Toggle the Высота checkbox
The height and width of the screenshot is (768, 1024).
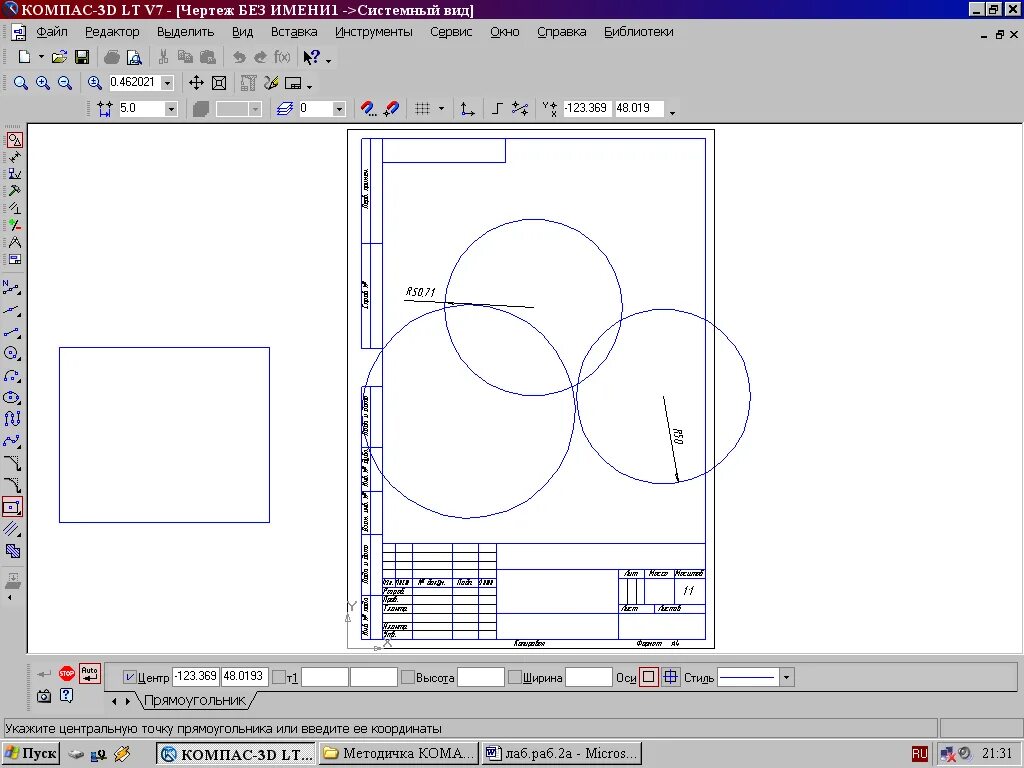(x=408, y=677)
